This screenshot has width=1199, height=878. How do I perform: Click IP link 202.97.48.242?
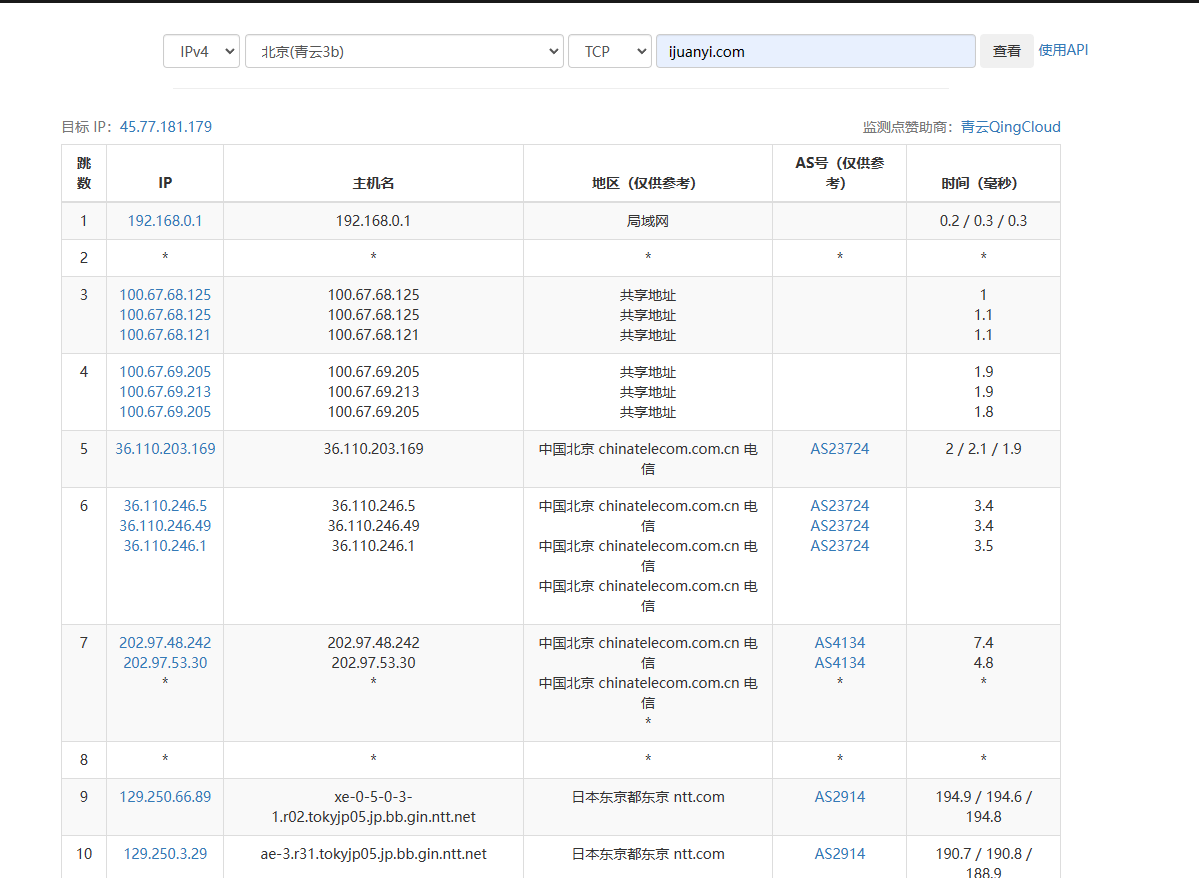click(x=165, y=643)
